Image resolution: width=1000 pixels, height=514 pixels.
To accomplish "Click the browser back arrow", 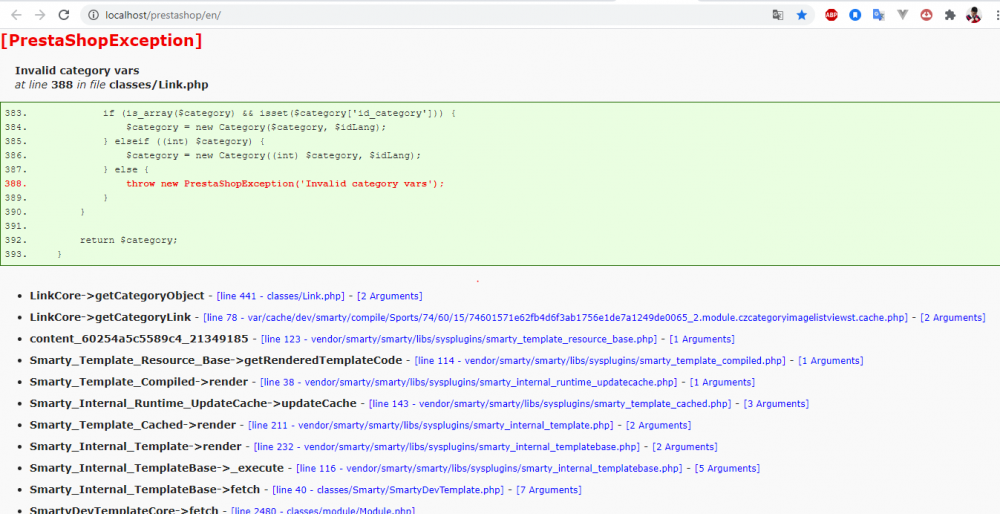I will point(17,15).
